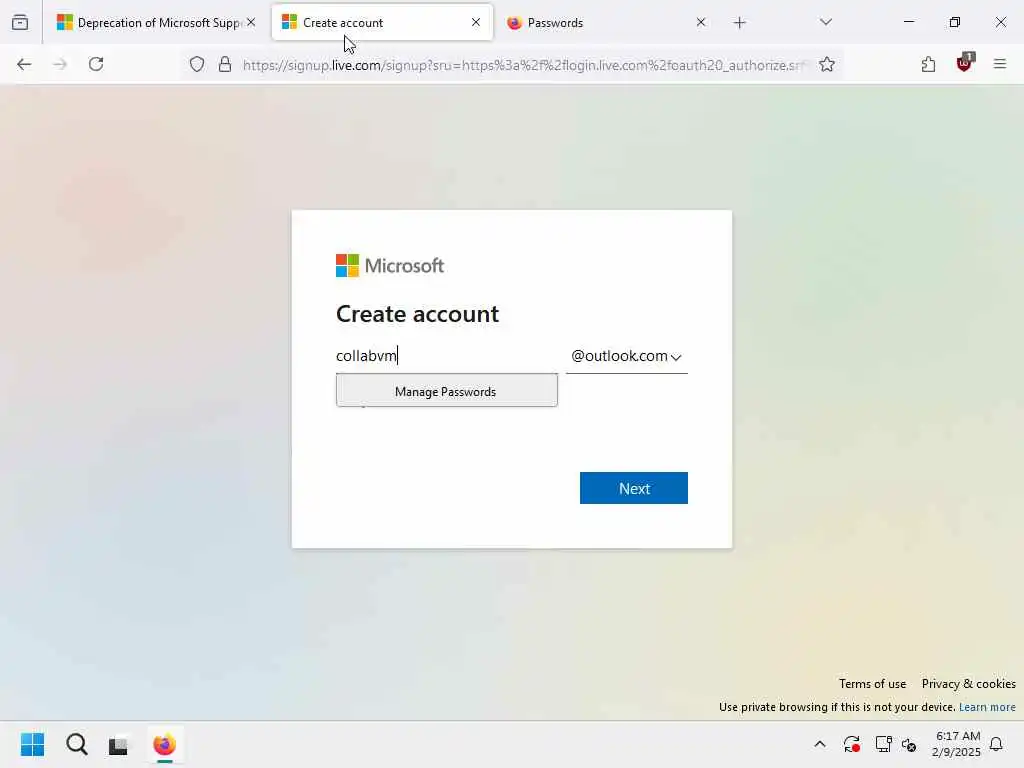Screen dimensions: 1024x768
Task: Choose Manage Passwords from autofill popup
Action: pos(447,391)
